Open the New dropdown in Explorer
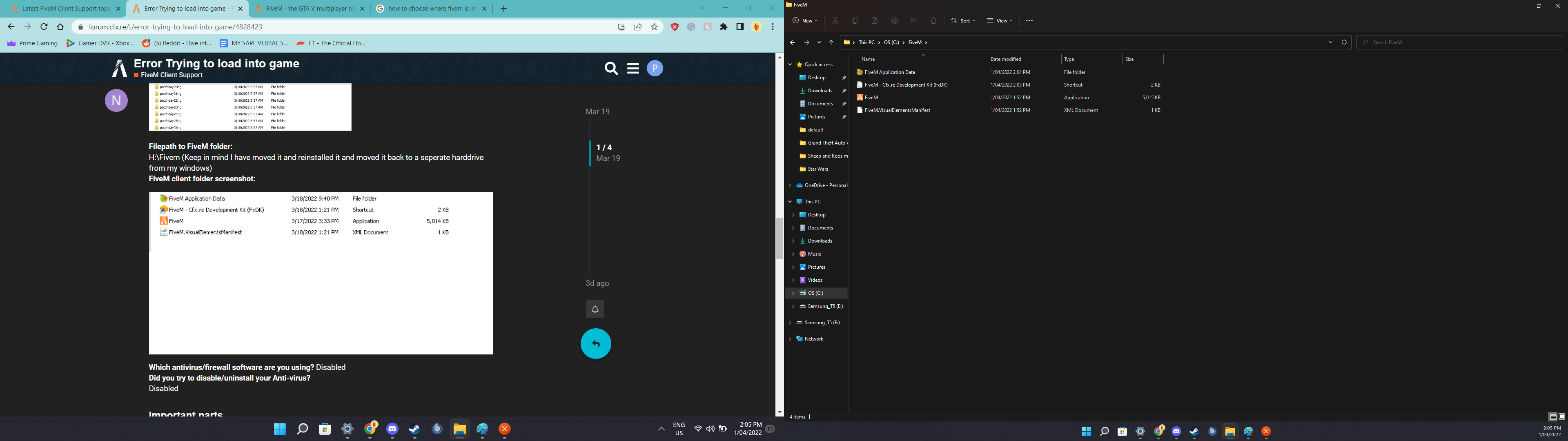The width and height of the screenshot is (1568, 441). pos(805,21)
